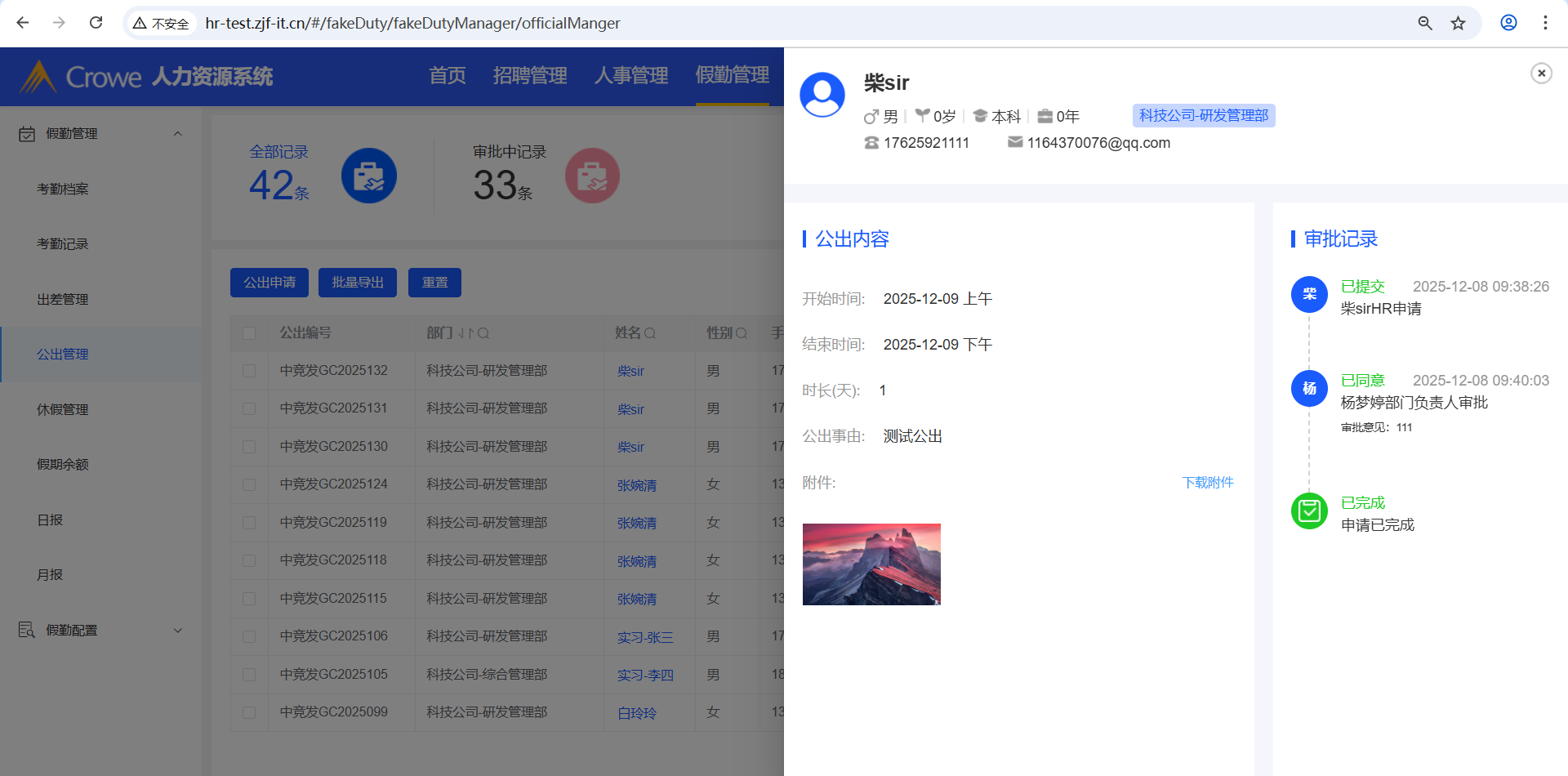Click the 下载附件 link

[x=1208, y=483]
